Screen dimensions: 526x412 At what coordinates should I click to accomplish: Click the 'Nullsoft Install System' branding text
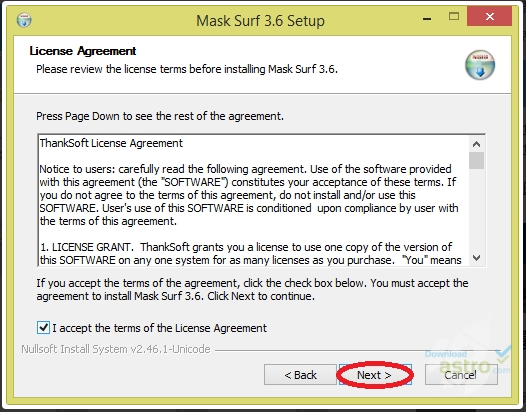tap(116, 349)
